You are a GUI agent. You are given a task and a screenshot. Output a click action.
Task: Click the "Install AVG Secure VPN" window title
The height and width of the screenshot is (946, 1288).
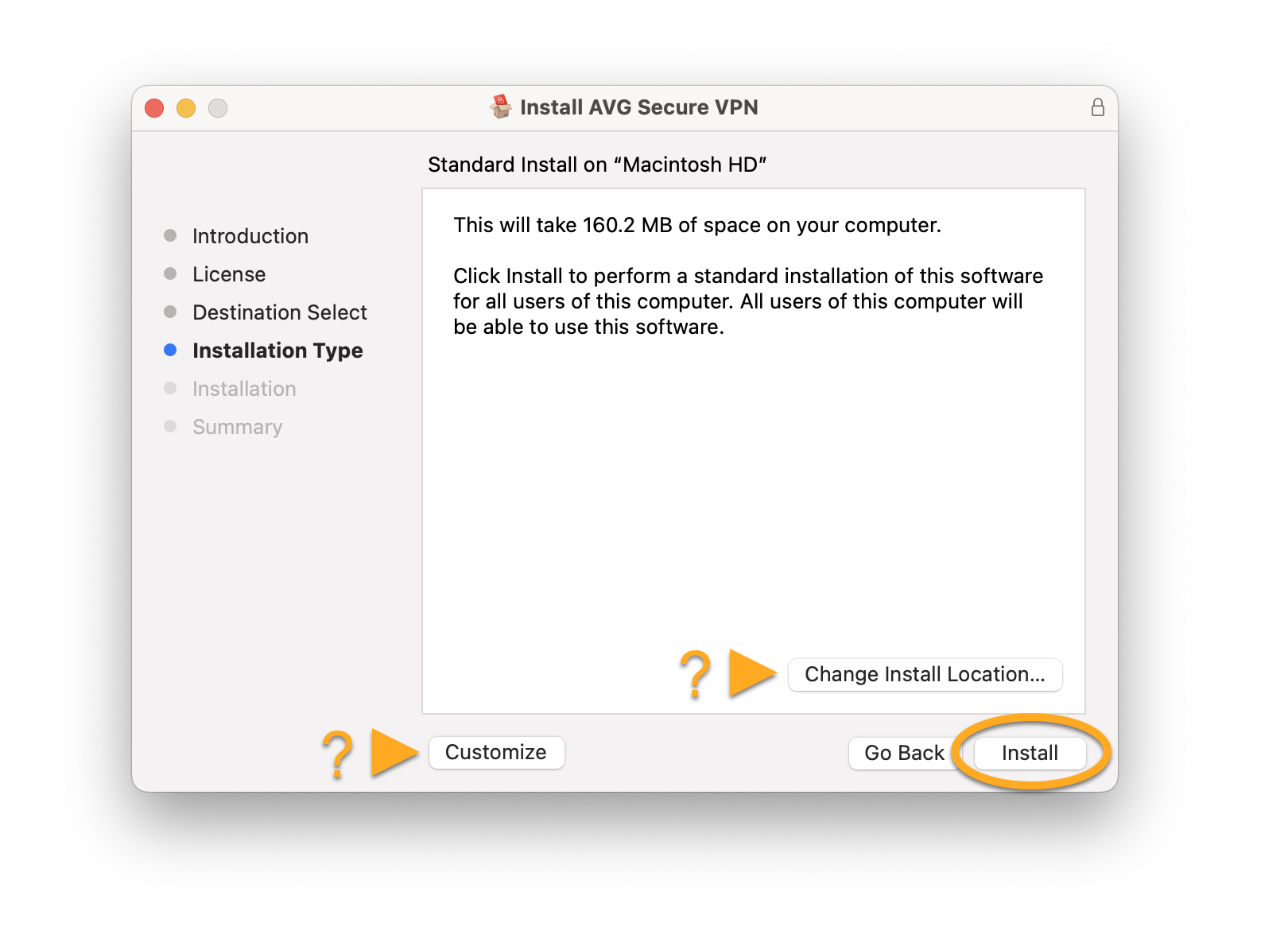(x=638, y=107)
